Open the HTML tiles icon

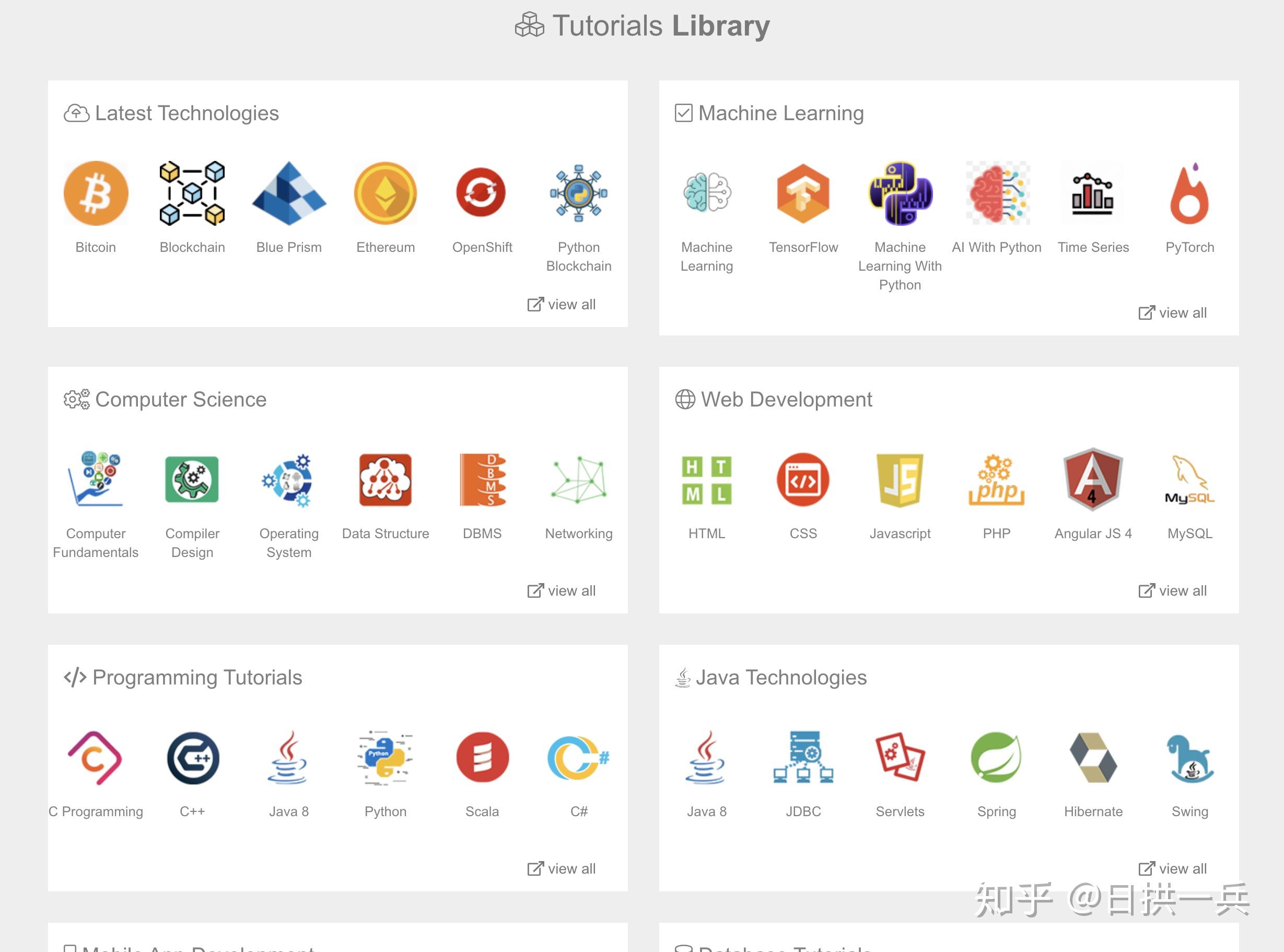coord(706,480)
